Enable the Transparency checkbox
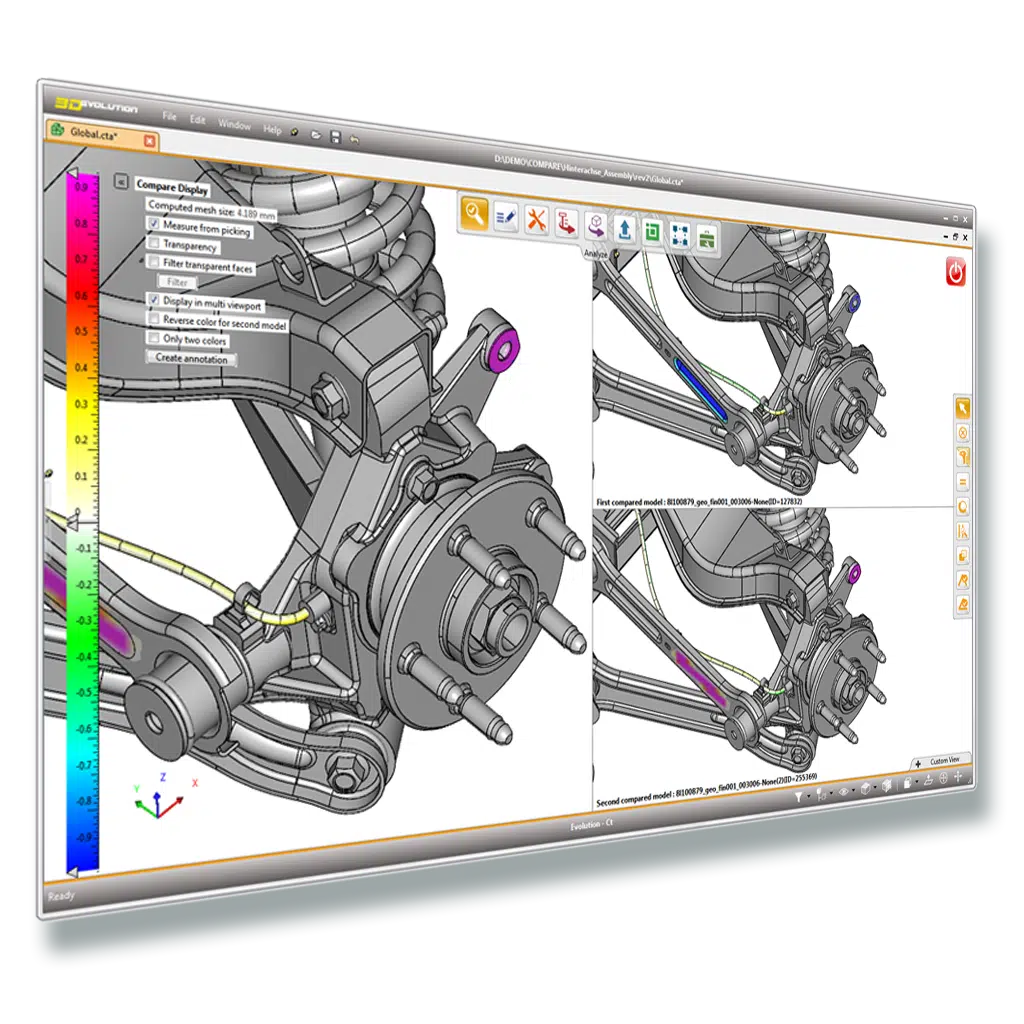1024x1024 pixels. 153,243
